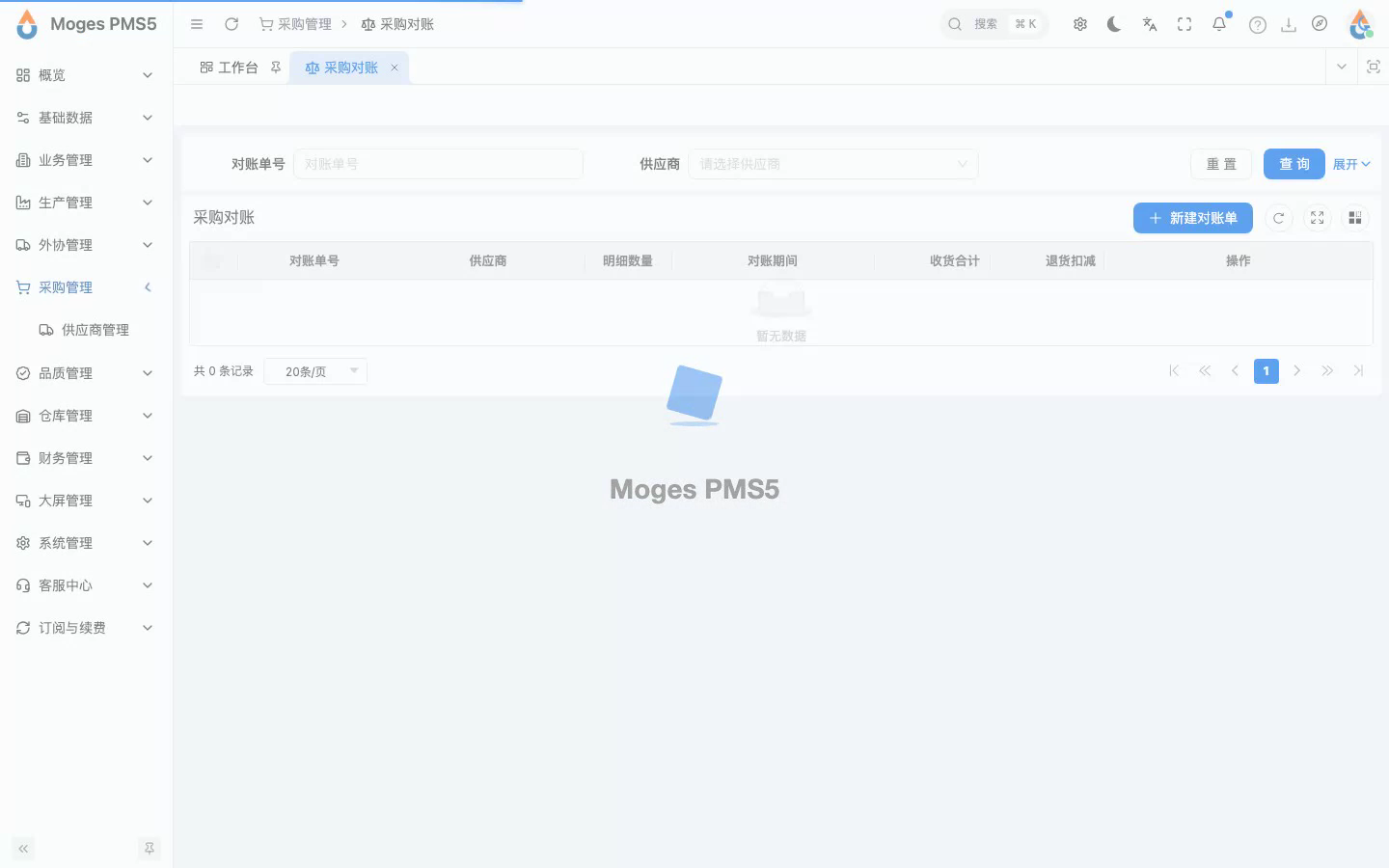Open the user avatar menu
The height and width of the screenshot is (868, 1389).
point(1361,24)
